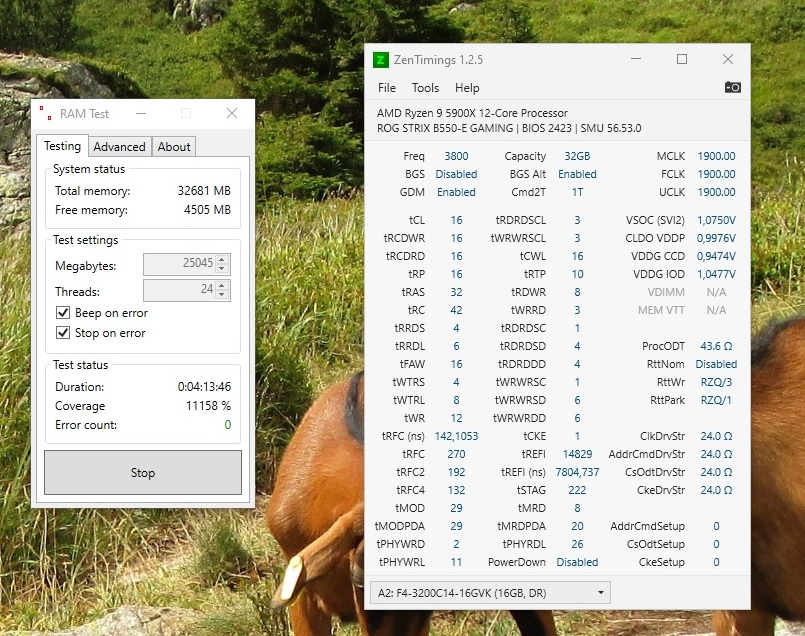The width and height of the screenshot is (805, 636).
Task: Click the ProcODT value 43.6 Ω
Action: (x=716, y=346)
